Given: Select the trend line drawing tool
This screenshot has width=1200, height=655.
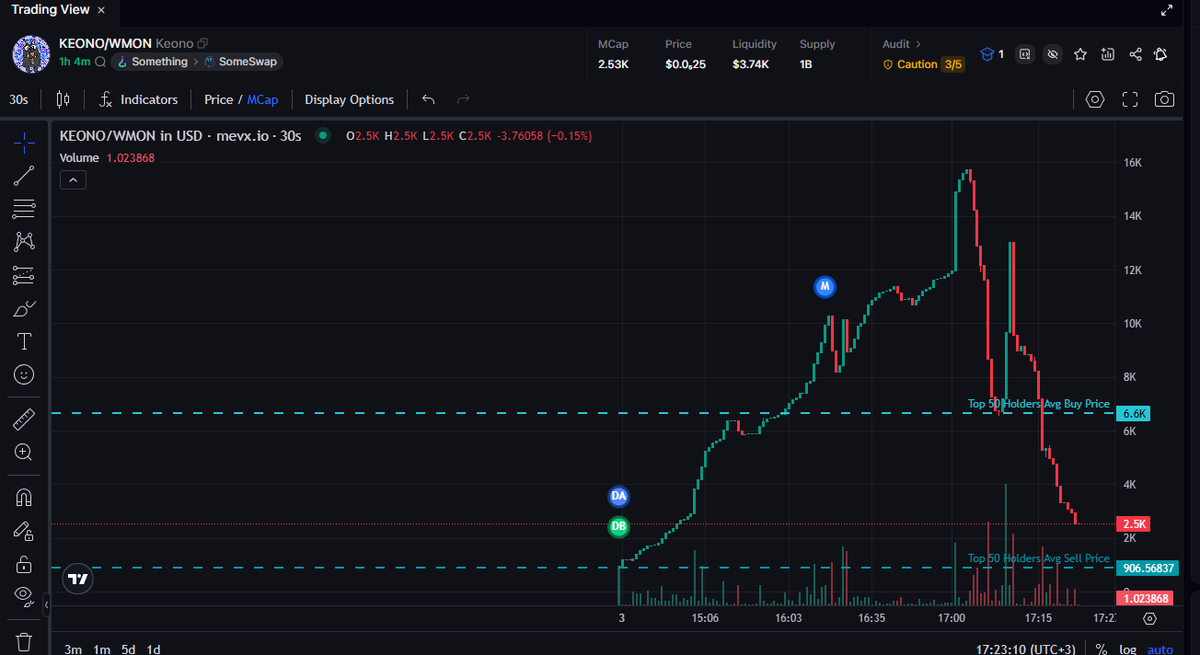Looking at the screenshot, I should (x=25, y=176).
